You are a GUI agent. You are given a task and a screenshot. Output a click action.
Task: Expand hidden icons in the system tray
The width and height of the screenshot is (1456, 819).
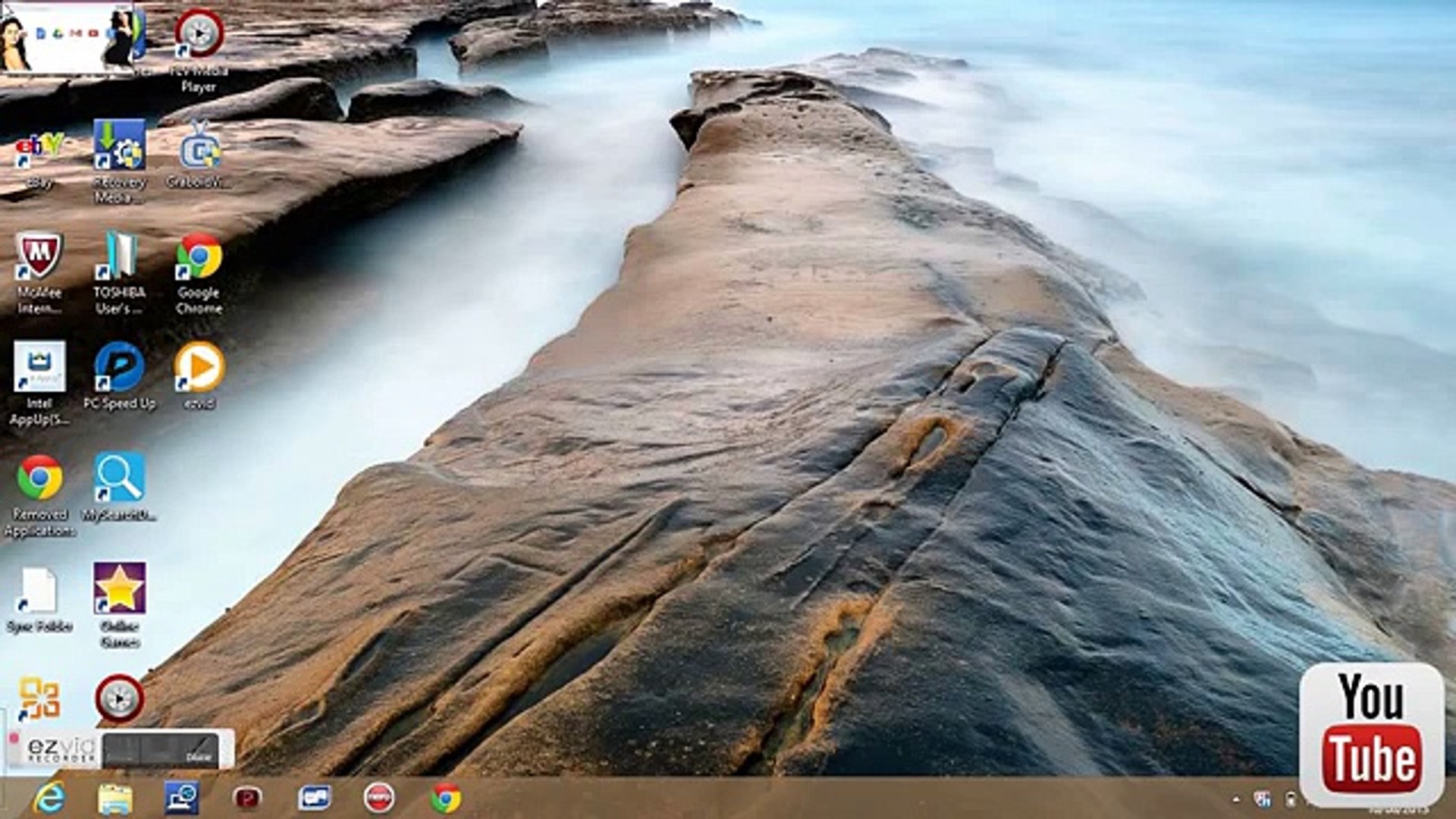[1236, 799]
